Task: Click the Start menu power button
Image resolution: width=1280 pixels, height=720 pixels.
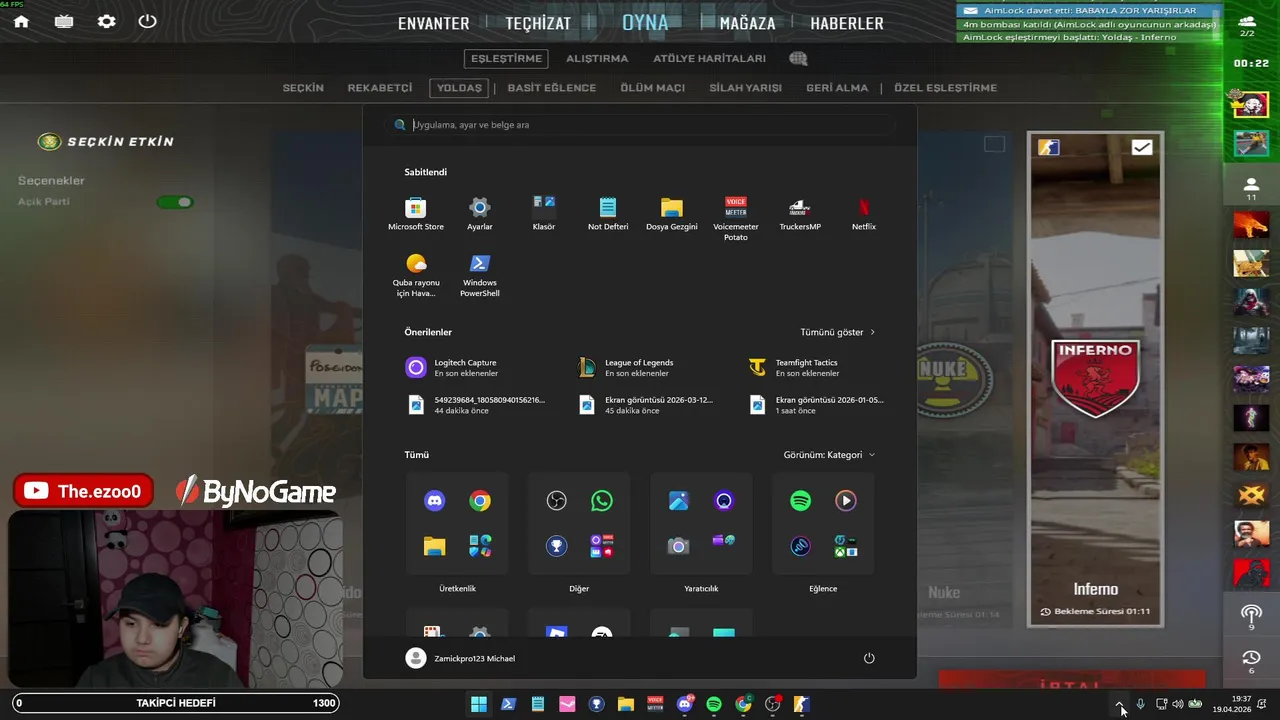Action: point(869,658)
